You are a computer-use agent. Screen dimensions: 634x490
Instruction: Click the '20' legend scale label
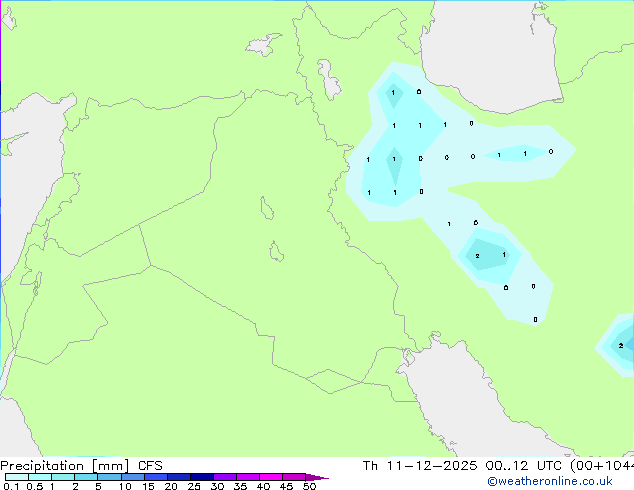171,486
